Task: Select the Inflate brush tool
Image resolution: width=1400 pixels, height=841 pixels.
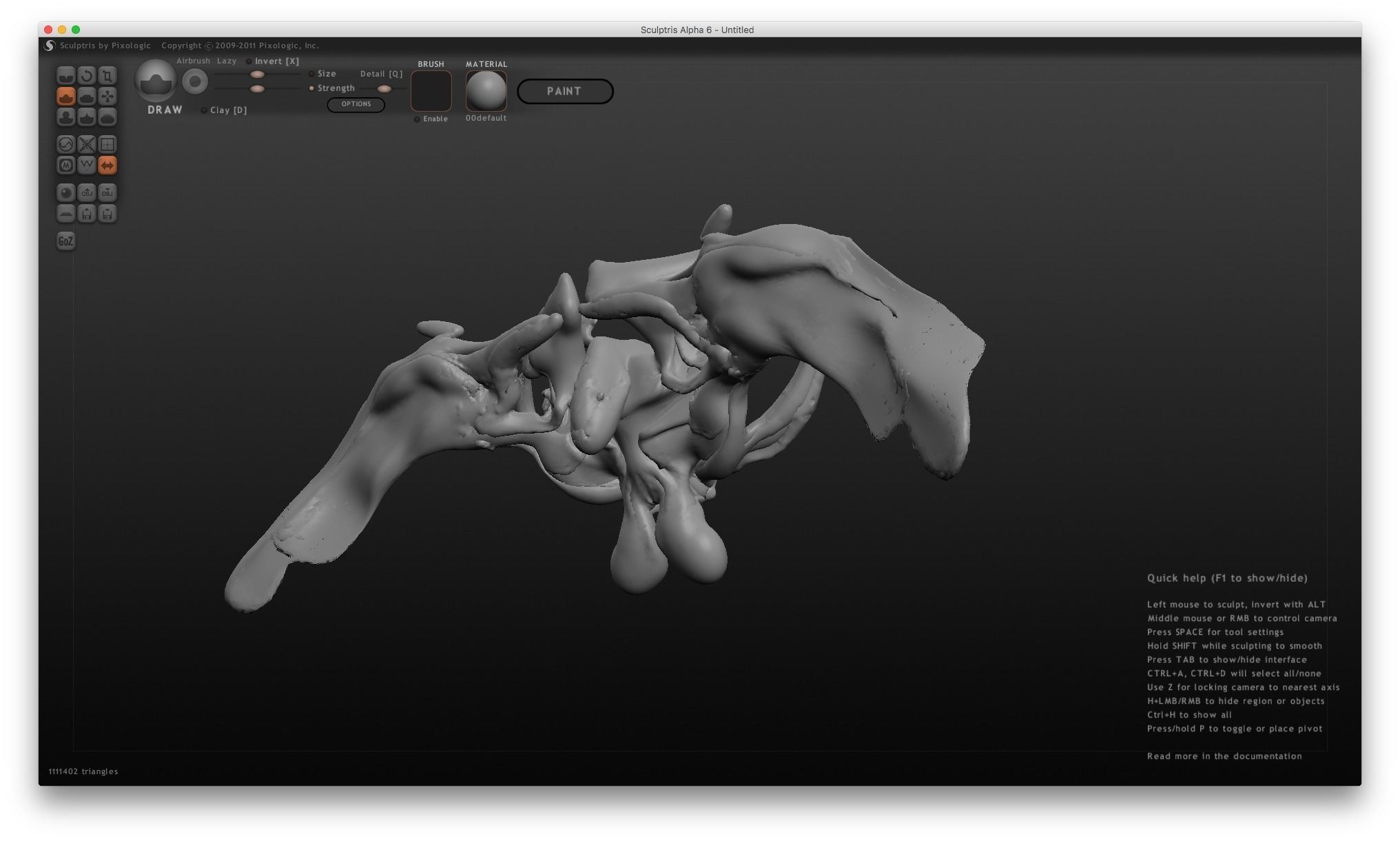Action: click(x=65, y=116)
